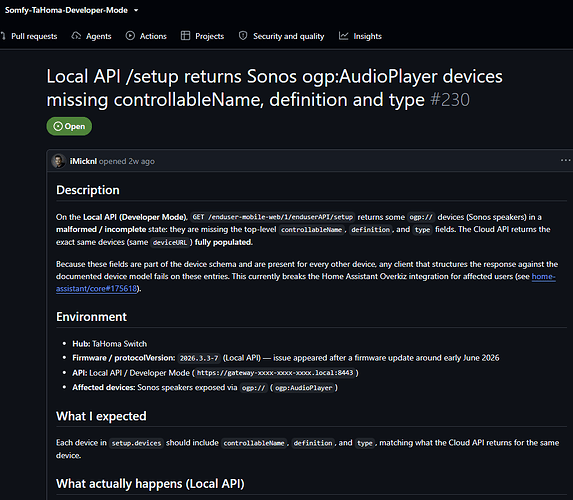Click the 'opened 2w ago' timestamp
This screenshot has height=500, width=573.
127,161
